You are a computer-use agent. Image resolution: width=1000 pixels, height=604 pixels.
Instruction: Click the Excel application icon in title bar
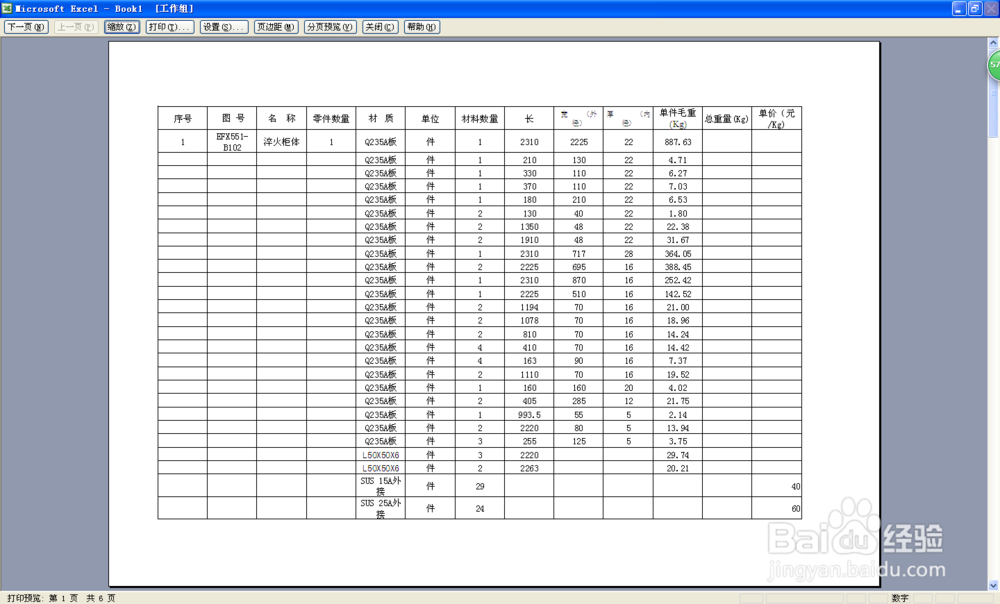(7, 8)
